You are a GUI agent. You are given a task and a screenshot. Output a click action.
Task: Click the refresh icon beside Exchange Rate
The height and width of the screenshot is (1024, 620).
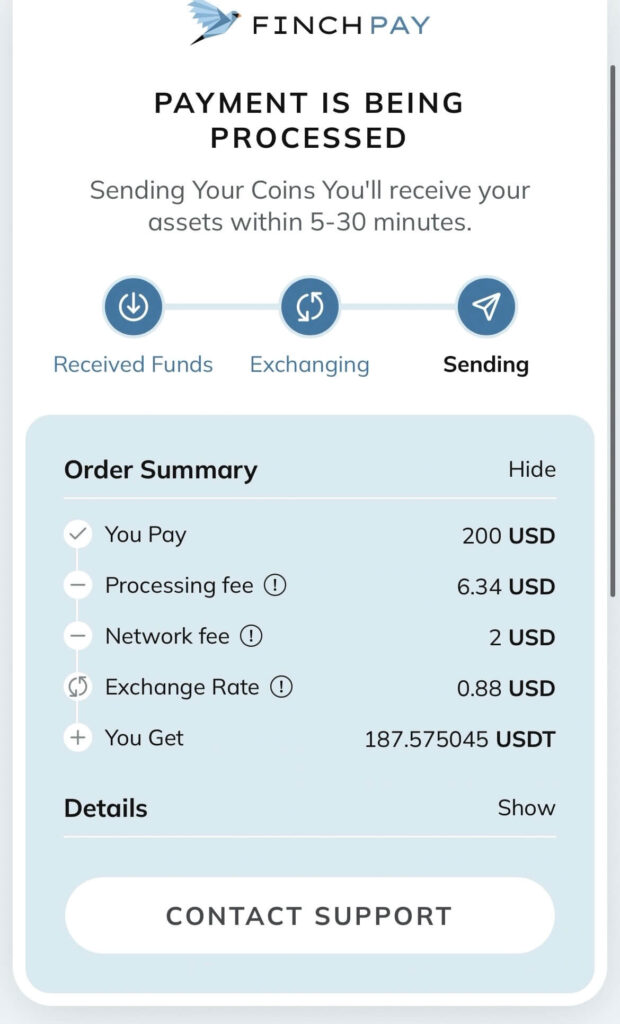tap(78, 687)
